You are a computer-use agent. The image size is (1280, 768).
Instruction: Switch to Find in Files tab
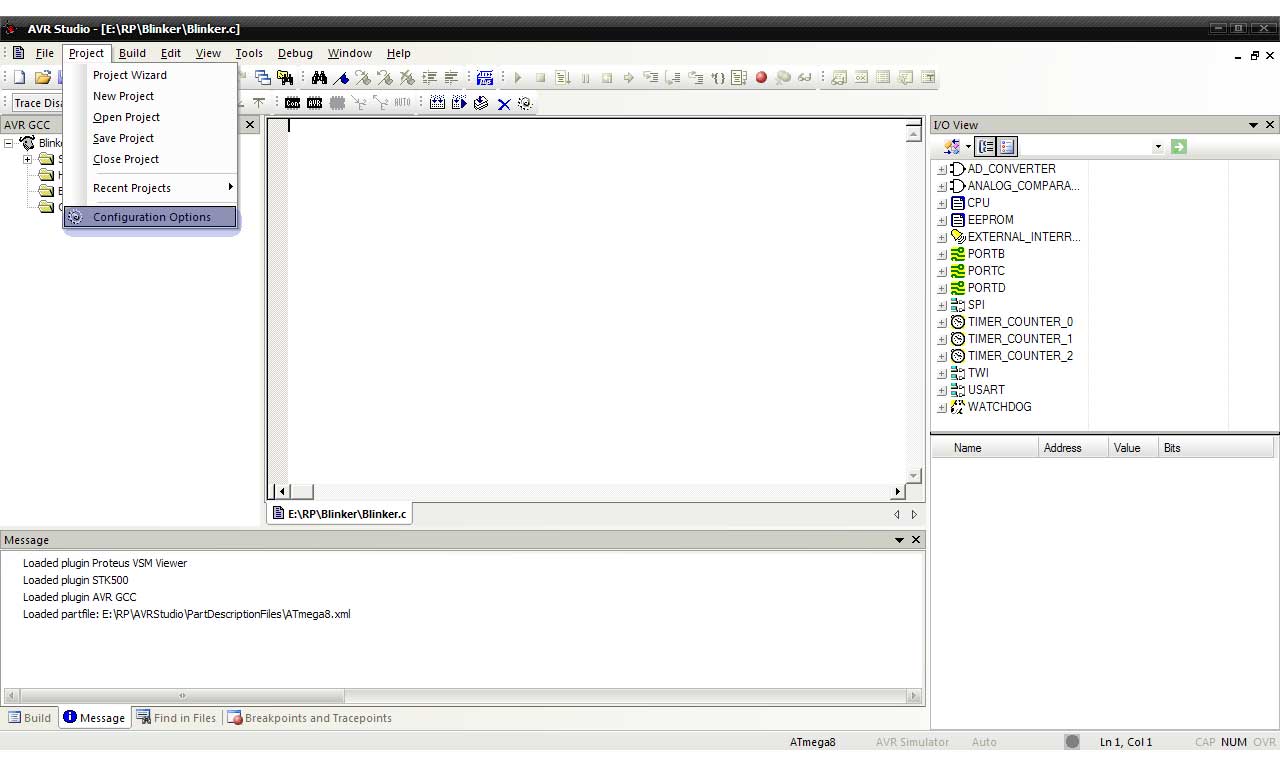(176, 718)
